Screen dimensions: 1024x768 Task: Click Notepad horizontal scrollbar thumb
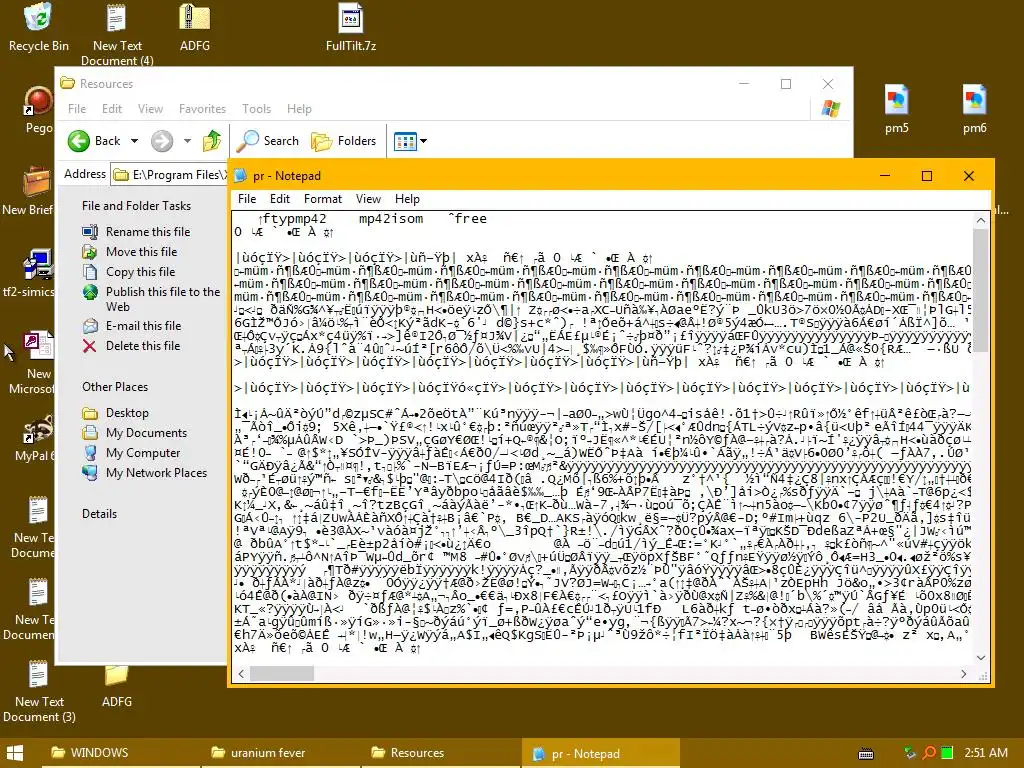point(282,674)
